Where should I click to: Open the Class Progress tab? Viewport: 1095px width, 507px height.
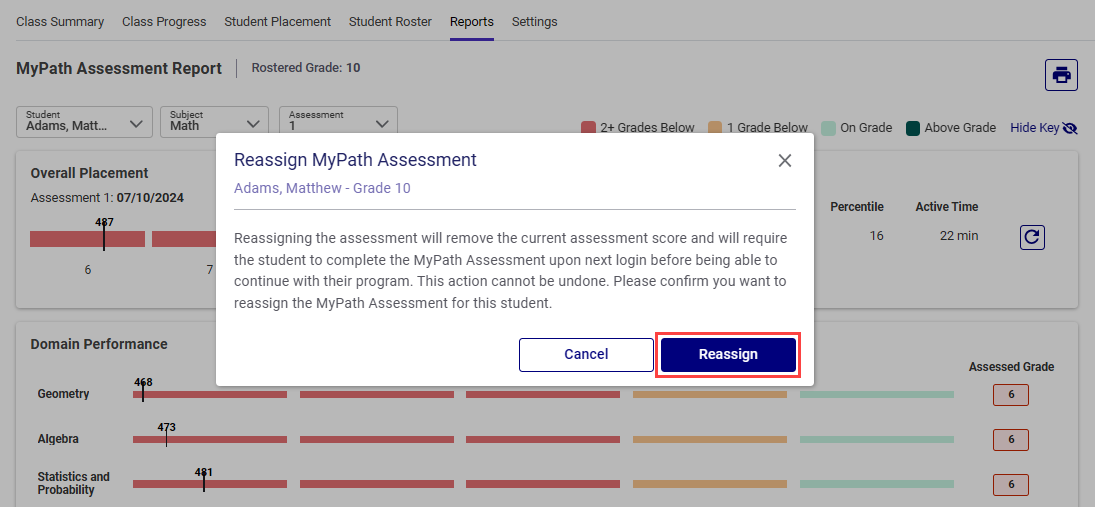[164, 22]
